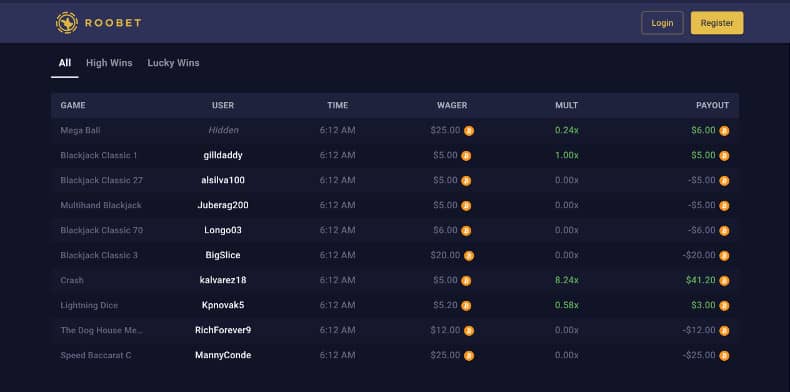Viewport: 790px width, 392px height.
Task: Click the $5.20 wager amount
Action: click(x=445, y=305)
